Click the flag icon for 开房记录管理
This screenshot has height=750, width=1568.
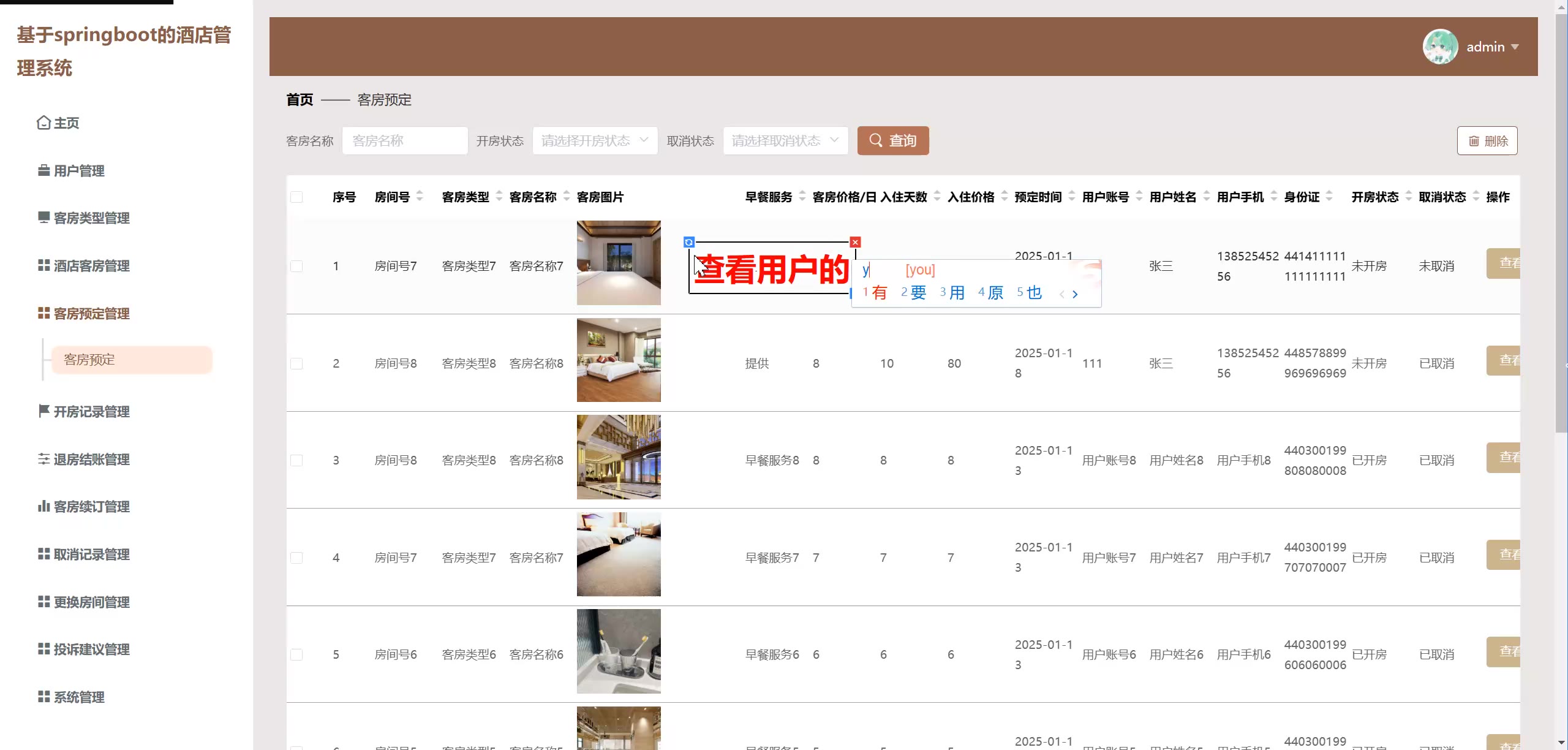point(43,411)
